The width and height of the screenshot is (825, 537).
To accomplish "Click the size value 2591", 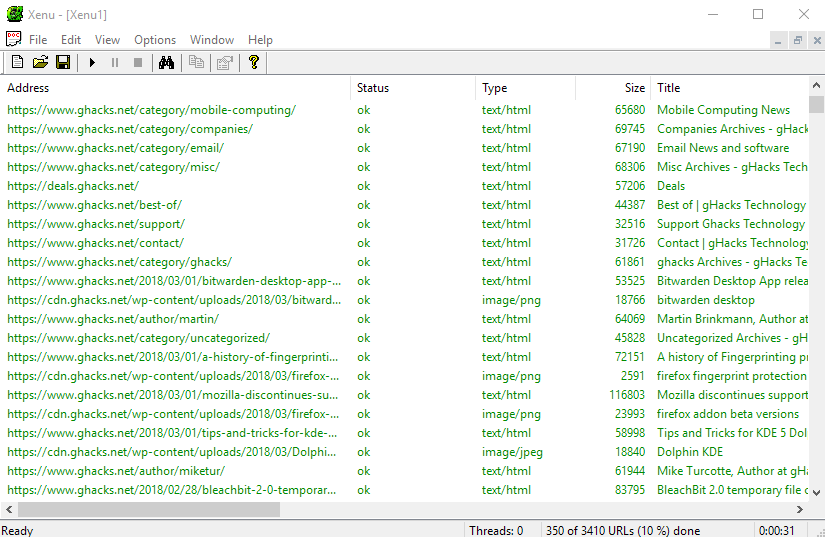I will pos(632,376).
